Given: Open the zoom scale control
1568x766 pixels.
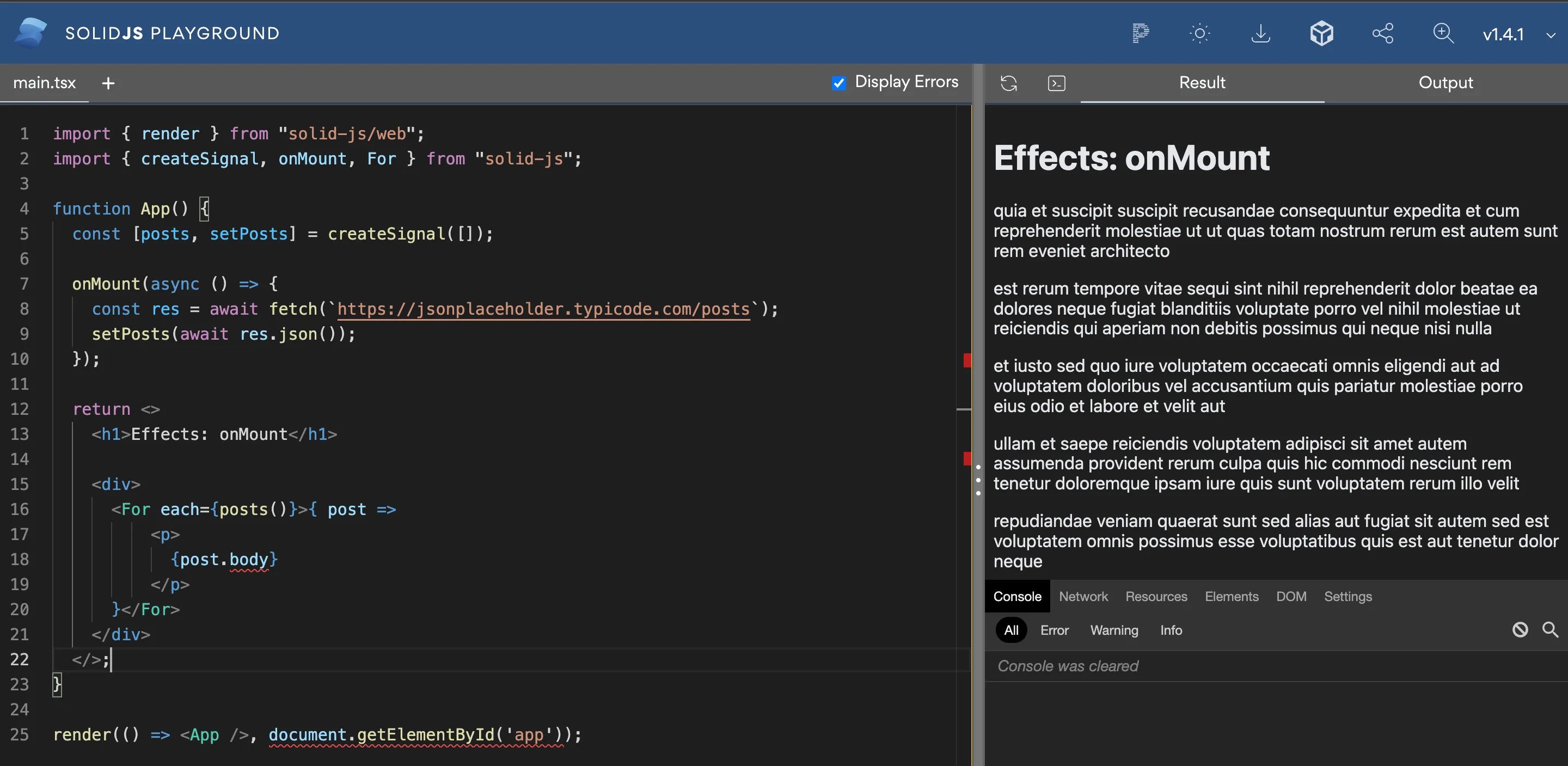Looking at the screenshot, I should click(x=1443, y=33).
